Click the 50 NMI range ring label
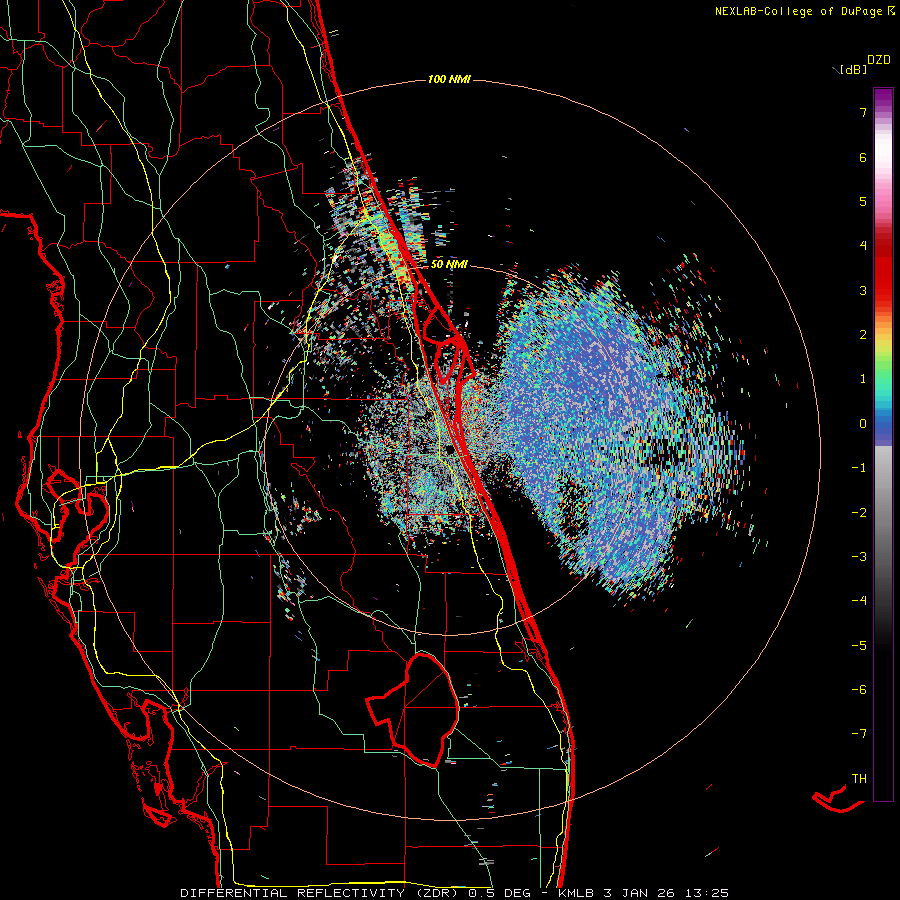Screen dimensions: 900x900 coord(449,265)
